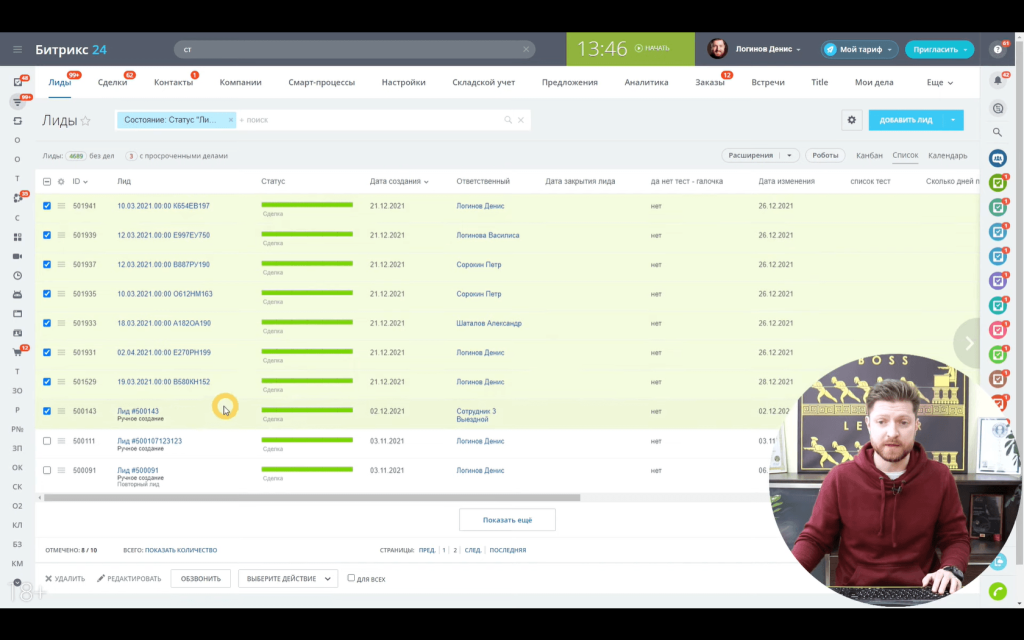Click the Обзвонить button
The height and width of the screenshot is (640, 1024).
200,579
